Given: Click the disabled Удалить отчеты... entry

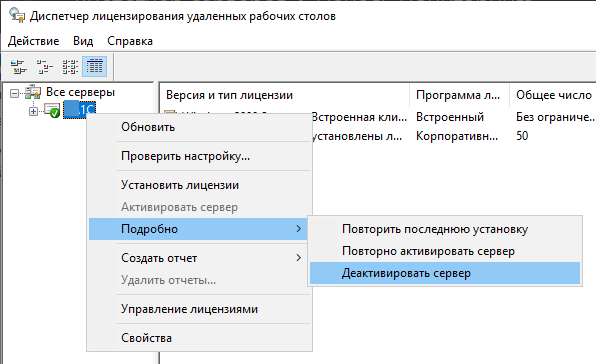Looking at the screenshot, I should (199, 280).
